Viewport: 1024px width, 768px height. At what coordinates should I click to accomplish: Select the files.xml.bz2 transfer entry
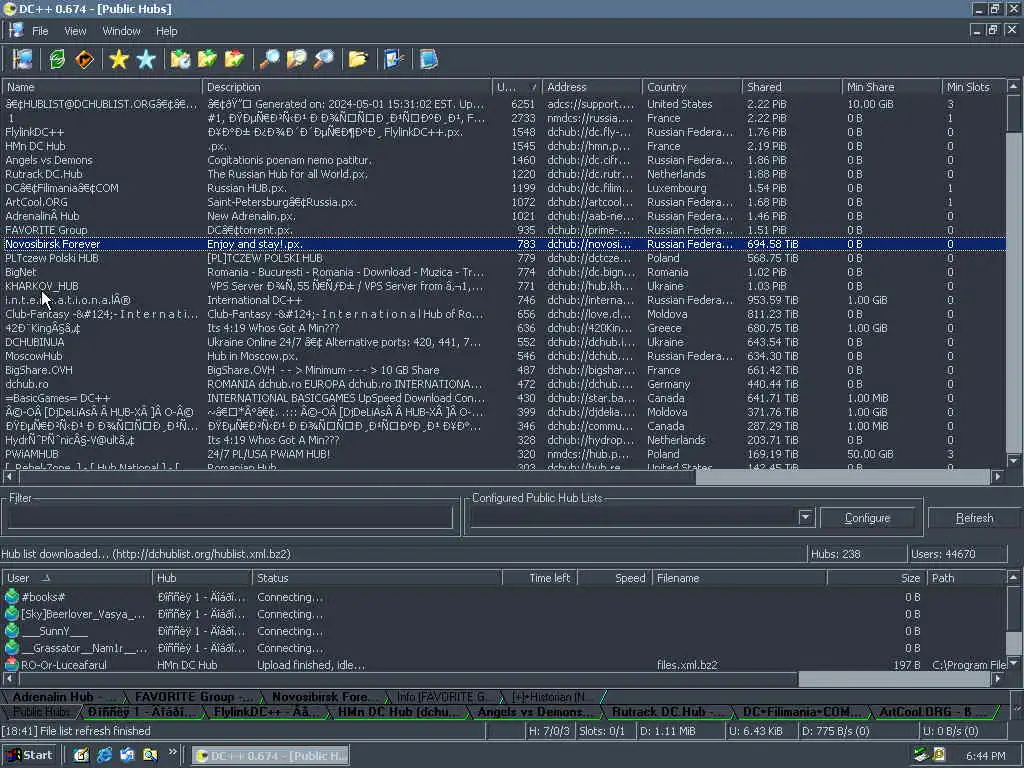pyautogui.click(x=504, y=665)
